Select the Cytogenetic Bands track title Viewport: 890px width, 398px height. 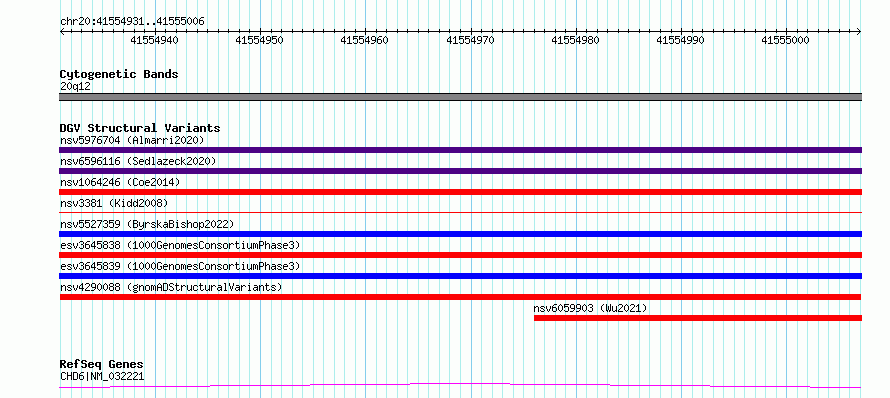point(119,74)
